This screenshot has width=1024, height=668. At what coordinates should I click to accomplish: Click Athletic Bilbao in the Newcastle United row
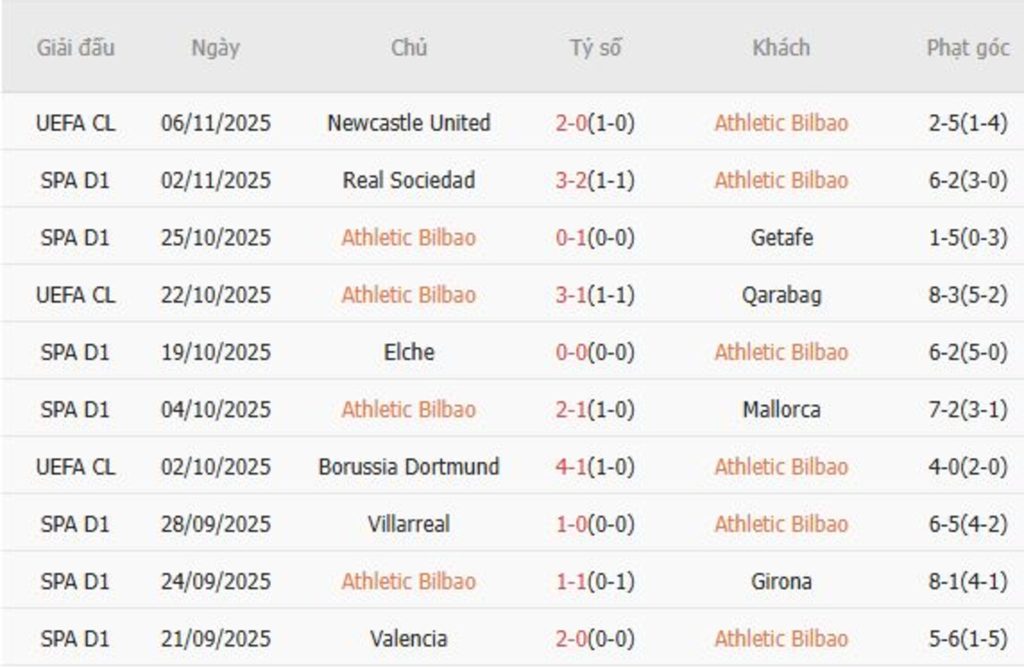(781, 123)
